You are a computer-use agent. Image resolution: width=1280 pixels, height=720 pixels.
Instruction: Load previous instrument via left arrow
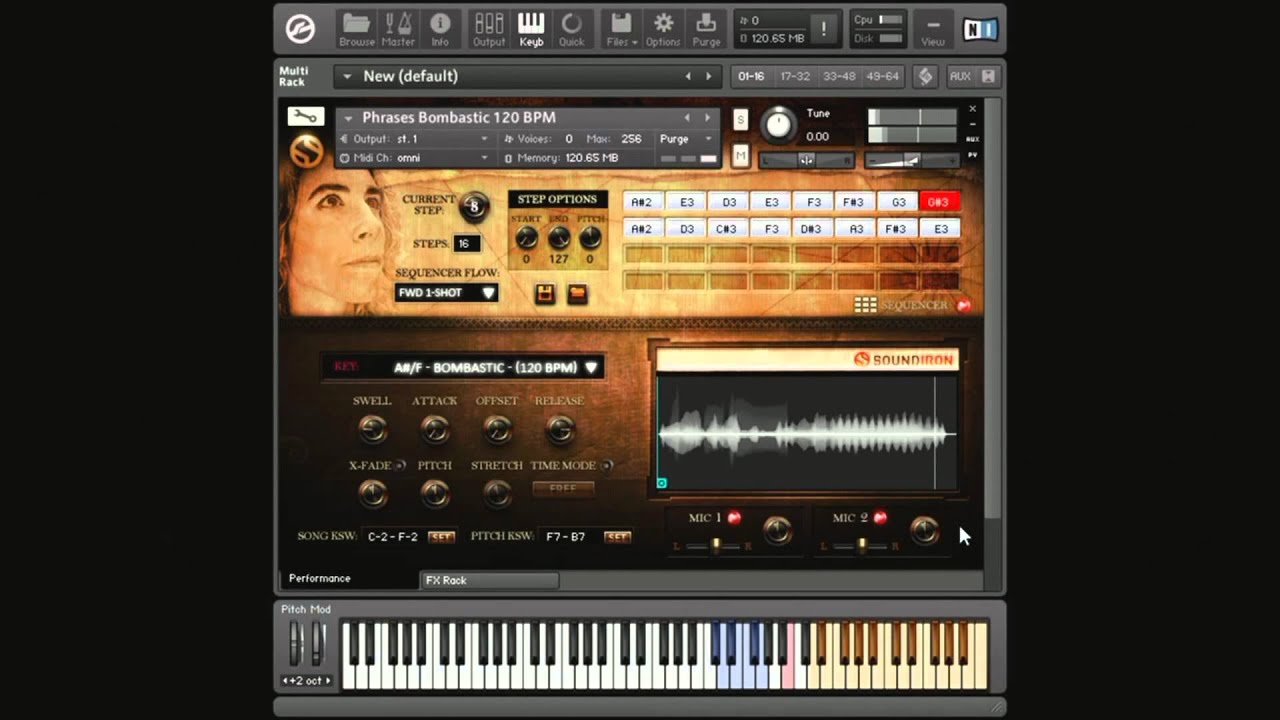[688, 117]
